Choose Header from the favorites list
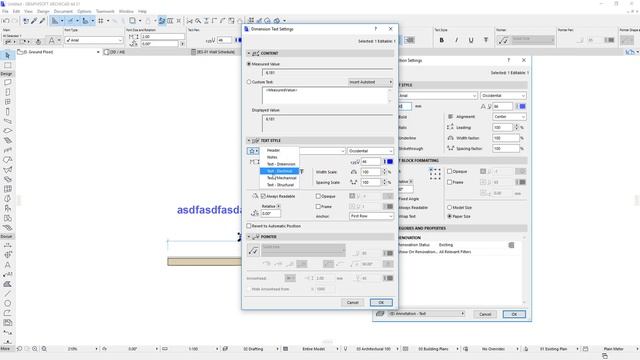 coord(280,150)
